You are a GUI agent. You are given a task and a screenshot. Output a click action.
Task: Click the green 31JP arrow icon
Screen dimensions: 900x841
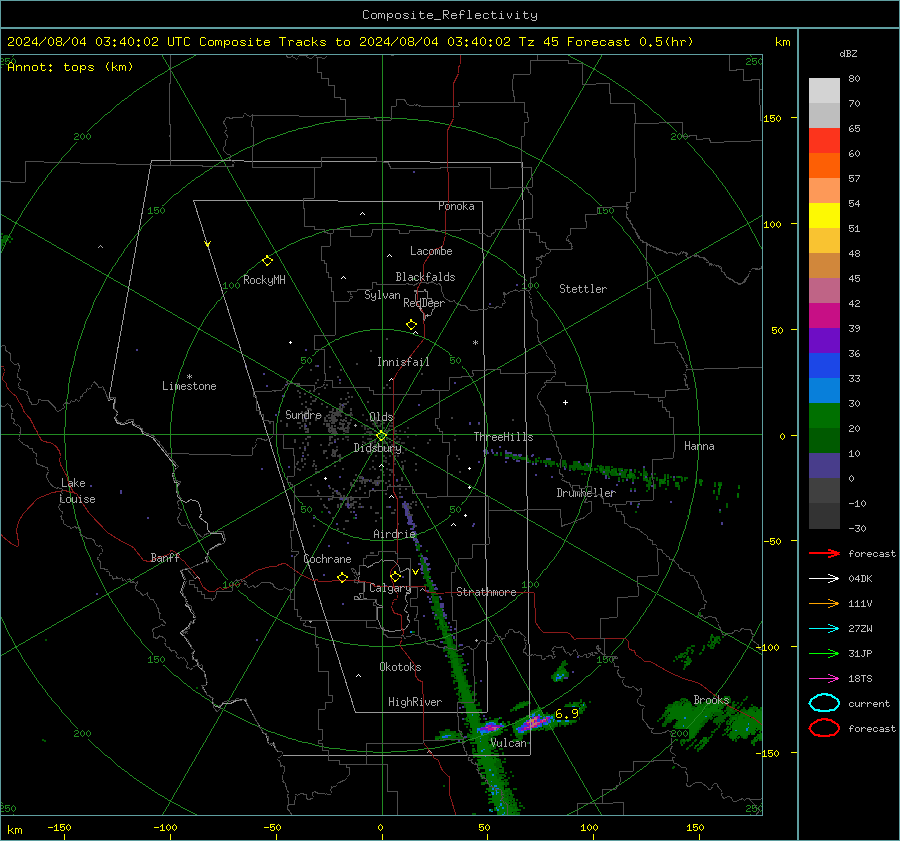[x=824, y=653]
